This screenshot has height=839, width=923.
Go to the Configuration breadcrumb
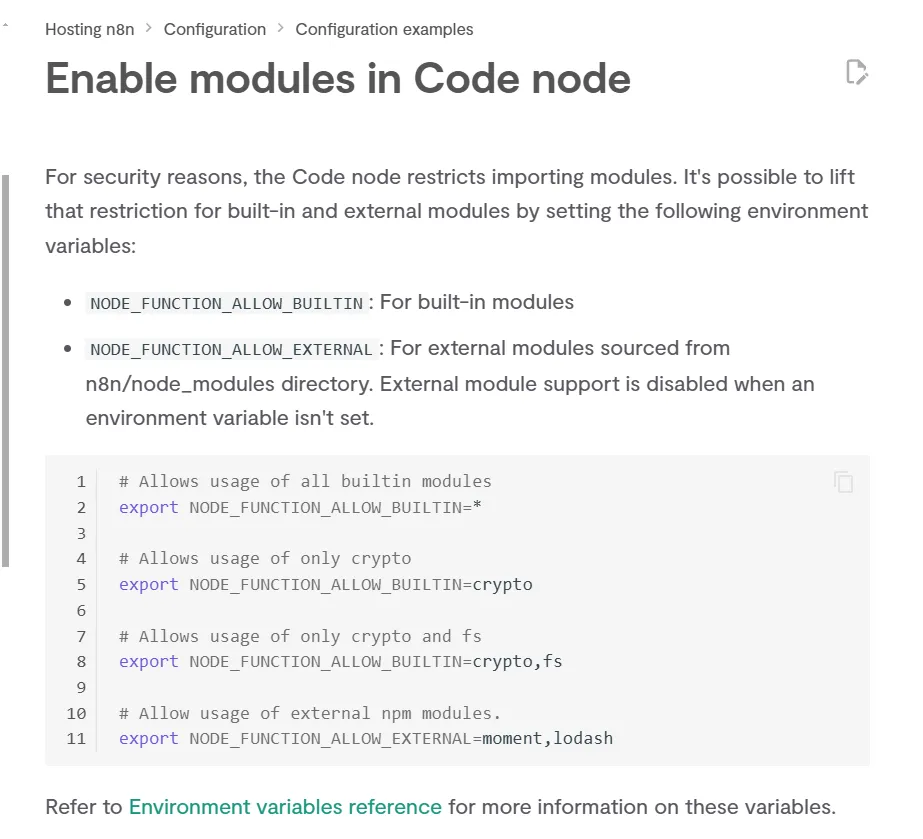pyautogui.click(x=215, y=29)
